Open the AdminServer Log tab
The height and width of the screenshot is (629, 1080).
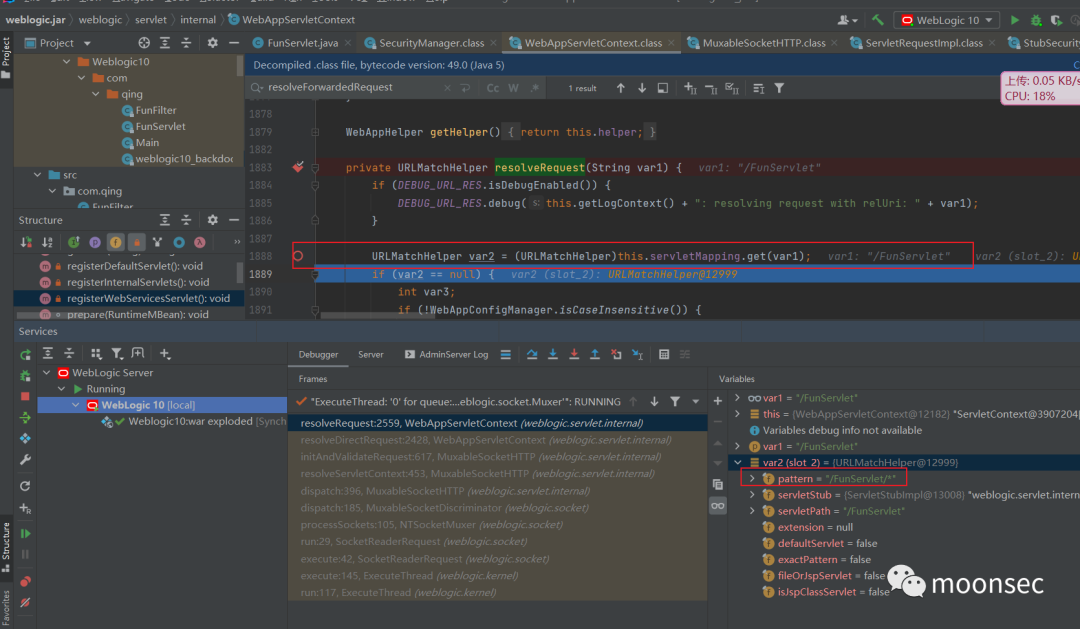pyautogui.click(x=446, y=354)
